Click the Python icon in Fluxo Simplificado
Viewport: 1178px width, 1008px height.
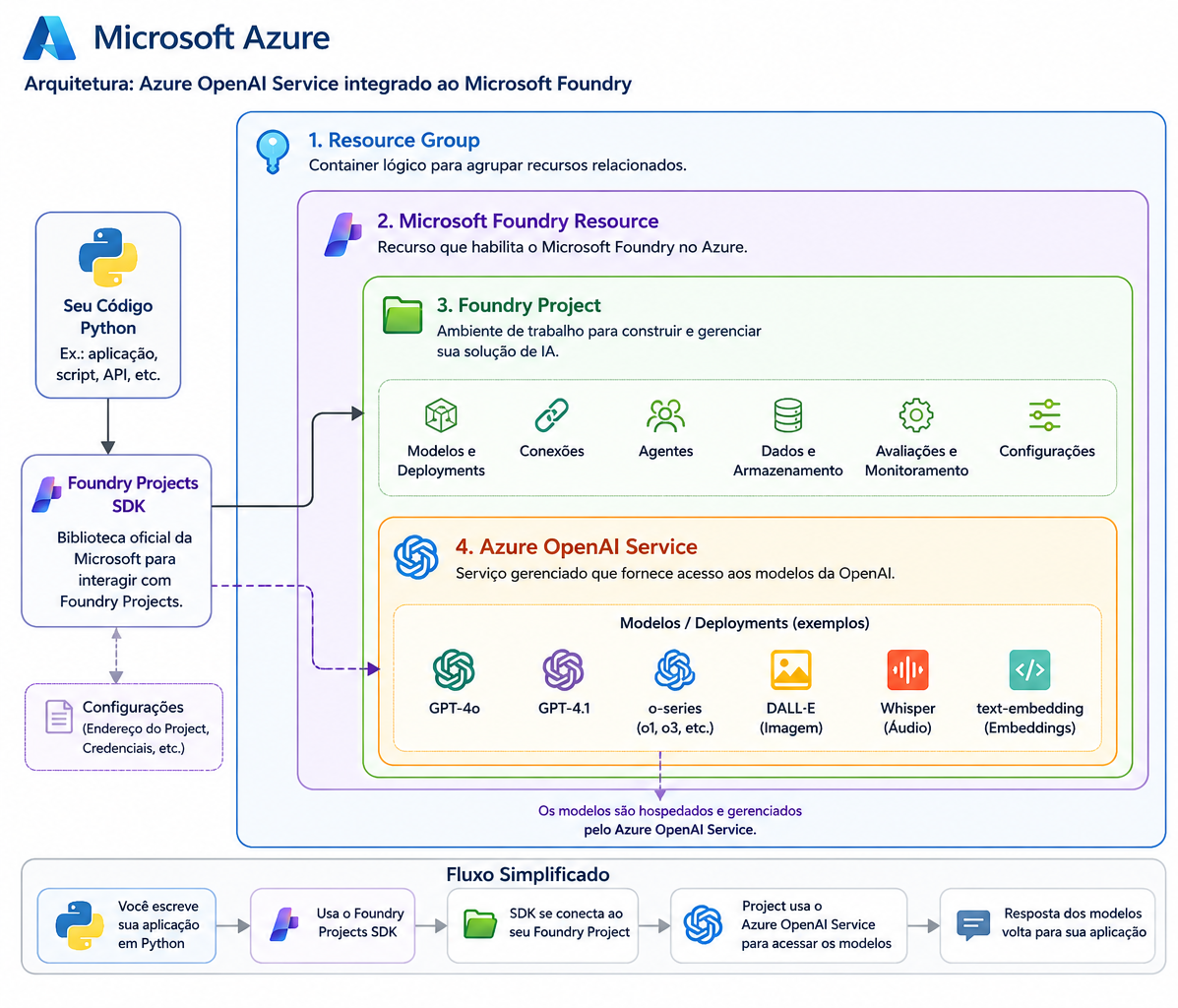pyautogui.click(x=80, y=925)
